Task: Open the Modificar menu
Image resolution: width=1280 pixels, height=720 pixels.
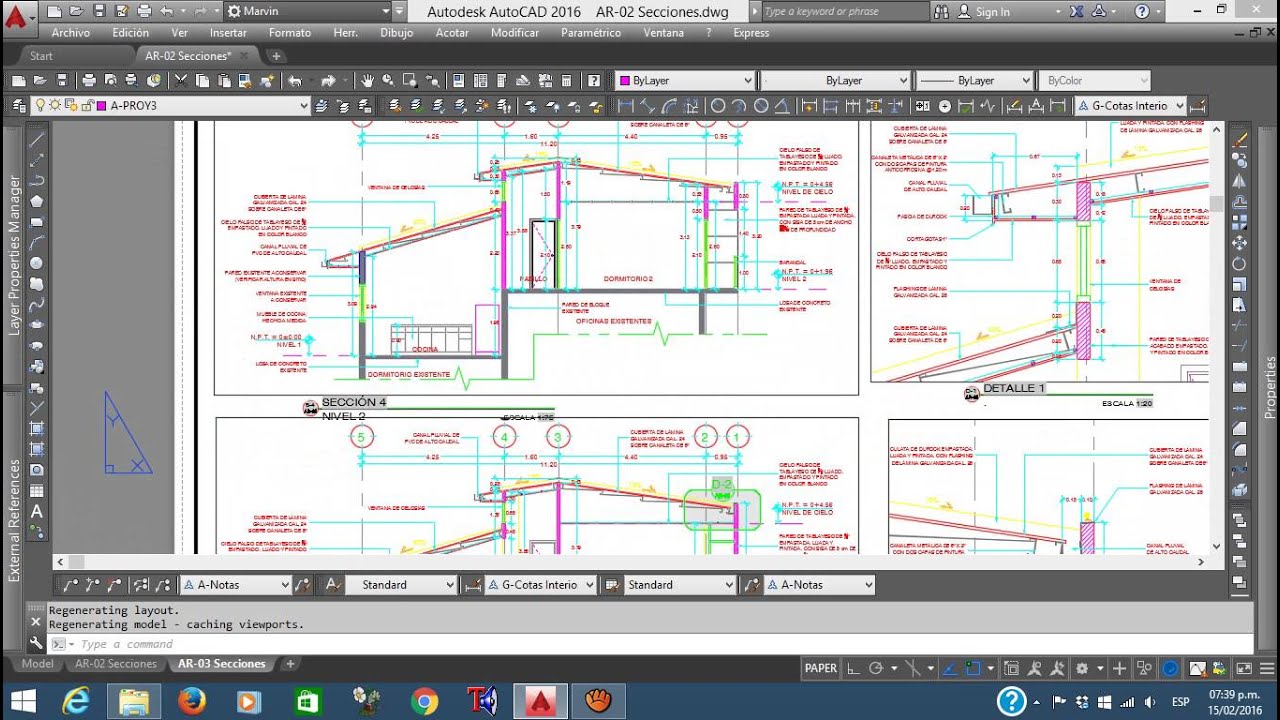Action: click(515, 33)
